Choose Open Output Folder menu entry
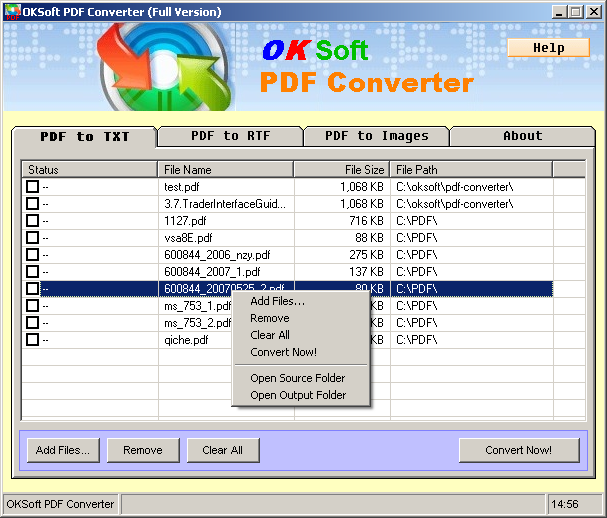The image size is (607, 518). pyautogui.click(x=297, y=395)
